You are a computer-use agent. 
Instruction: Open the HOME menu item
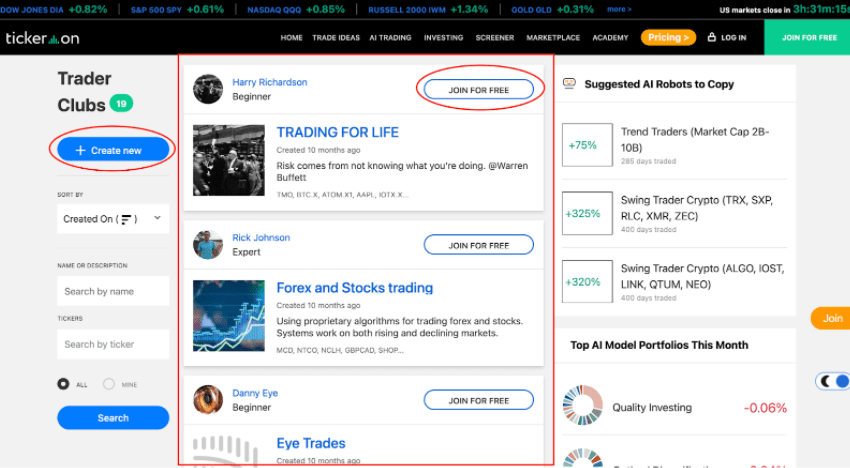pyautogui.click(x=292, y=37)
